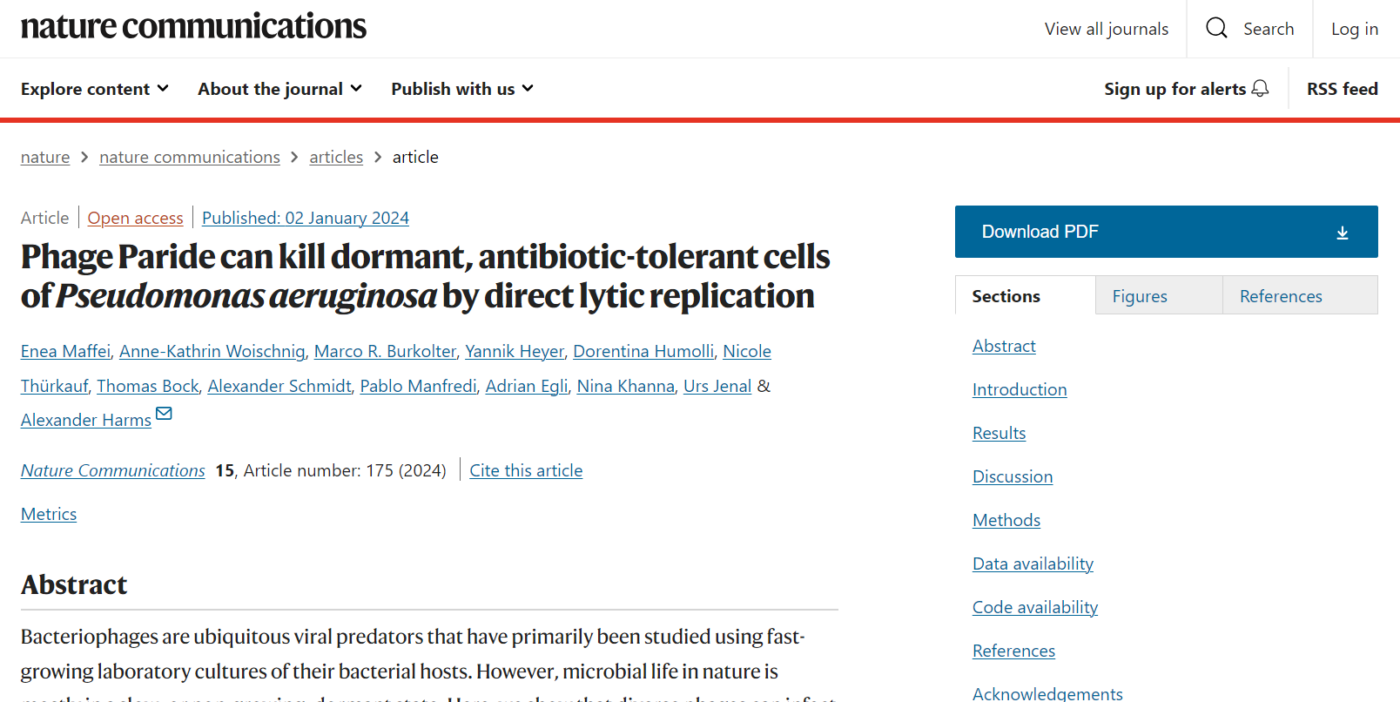Click the download arrow on PDF button
The image size is (1400, 702).
[1342, 231]
